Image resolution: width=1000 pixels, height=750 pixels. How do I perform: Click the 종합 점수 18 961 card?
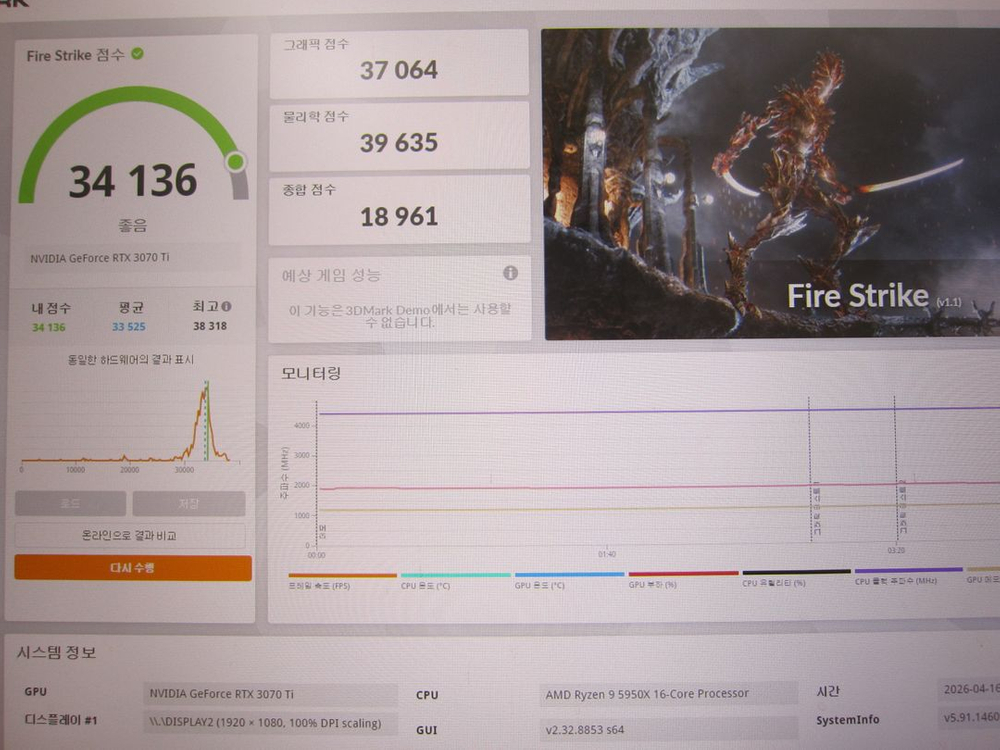tap(399, 209)
